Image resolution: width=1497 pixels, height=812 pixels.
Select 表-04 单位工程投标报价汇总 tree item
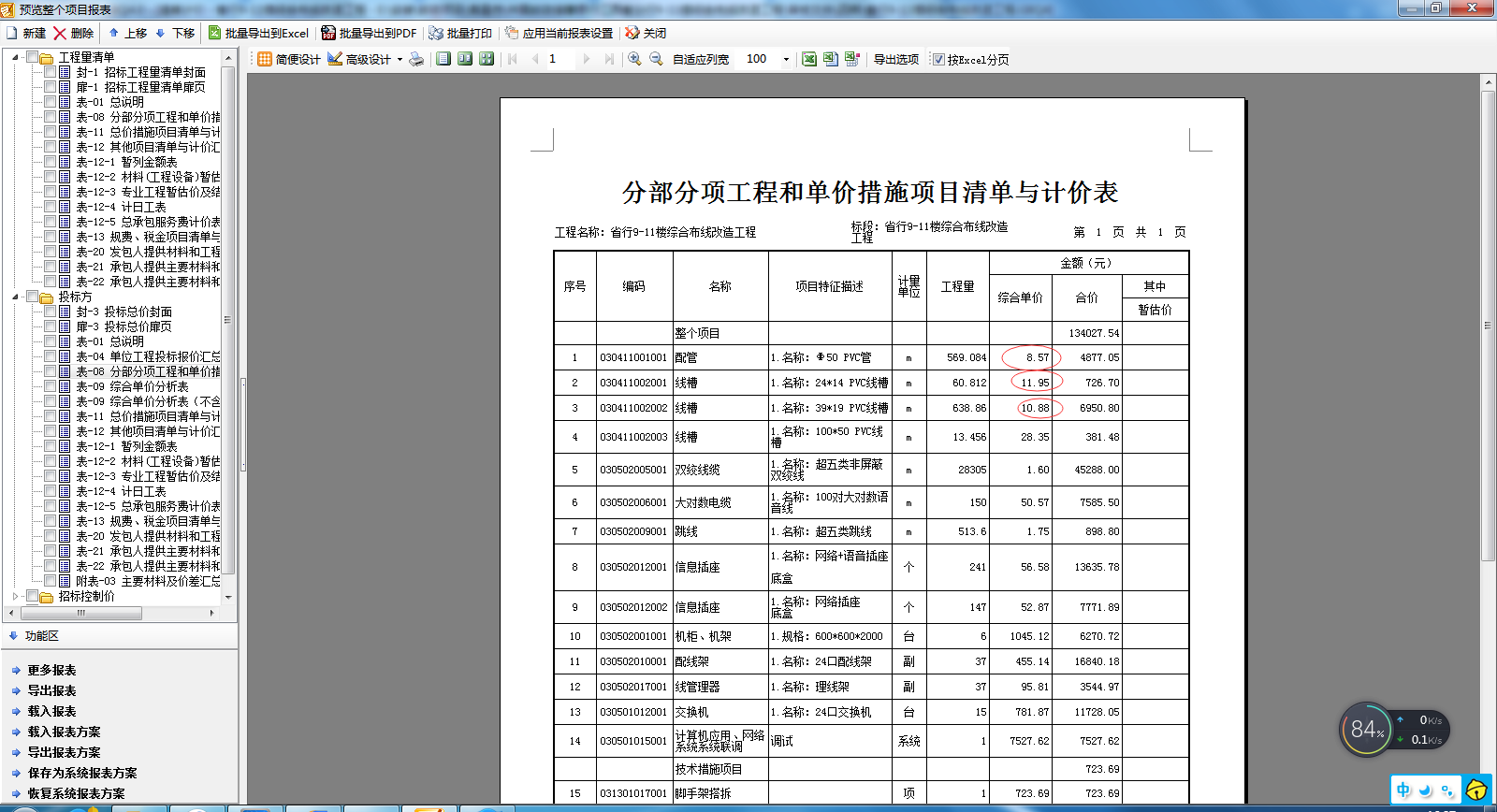pos(148,356)
